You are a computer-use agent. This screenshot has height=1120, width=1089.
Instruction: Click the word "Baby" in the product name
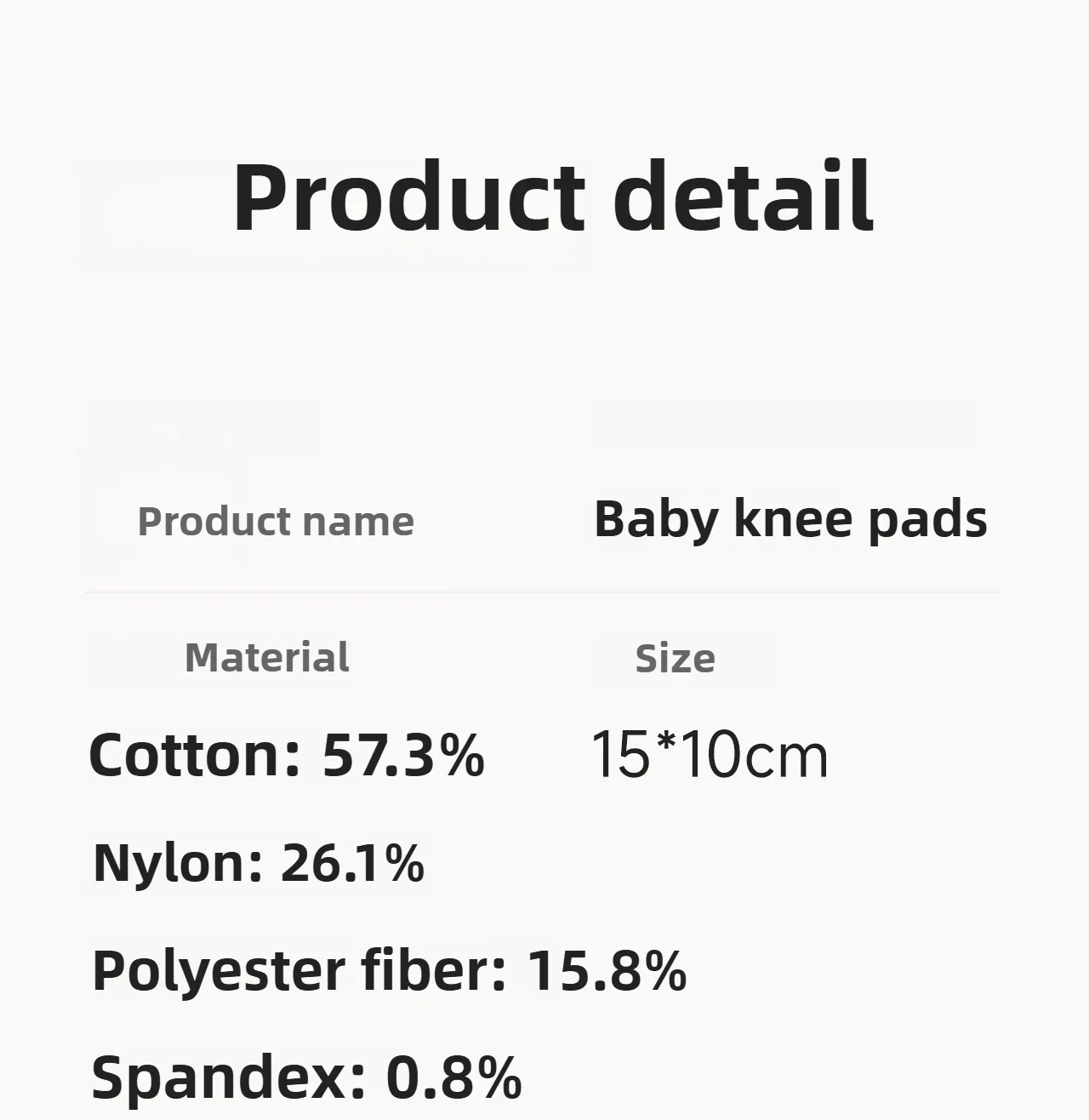click(x=655, y=518)
